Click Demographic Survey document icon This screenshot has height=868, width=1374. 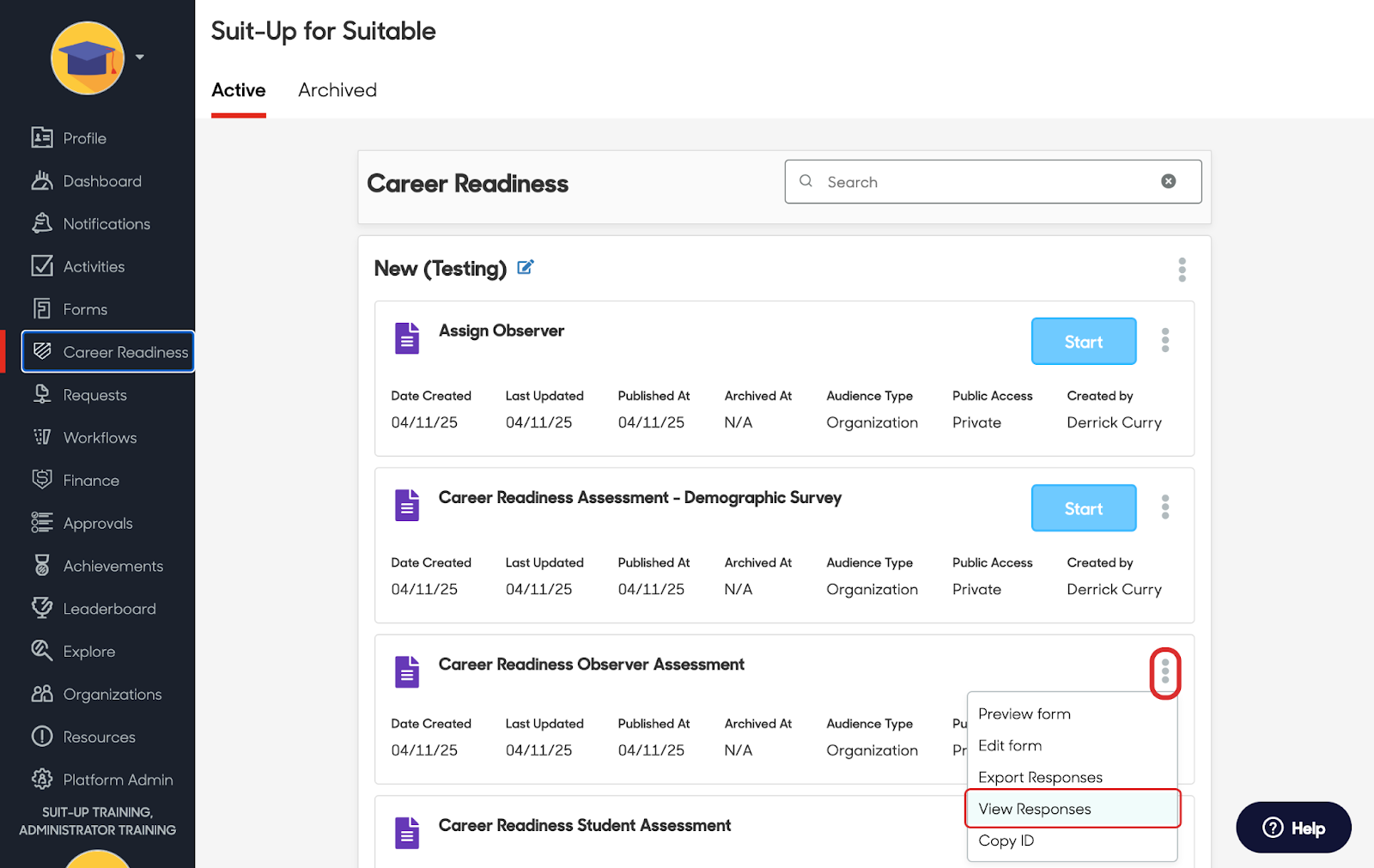pos(407,505)
